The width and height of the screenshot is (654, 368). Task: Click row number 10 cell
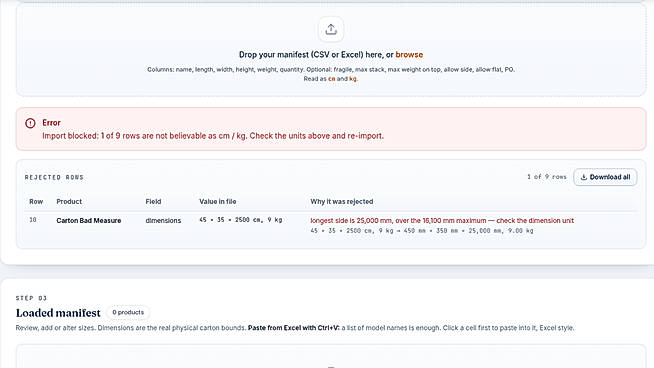(x=33, y=220)
